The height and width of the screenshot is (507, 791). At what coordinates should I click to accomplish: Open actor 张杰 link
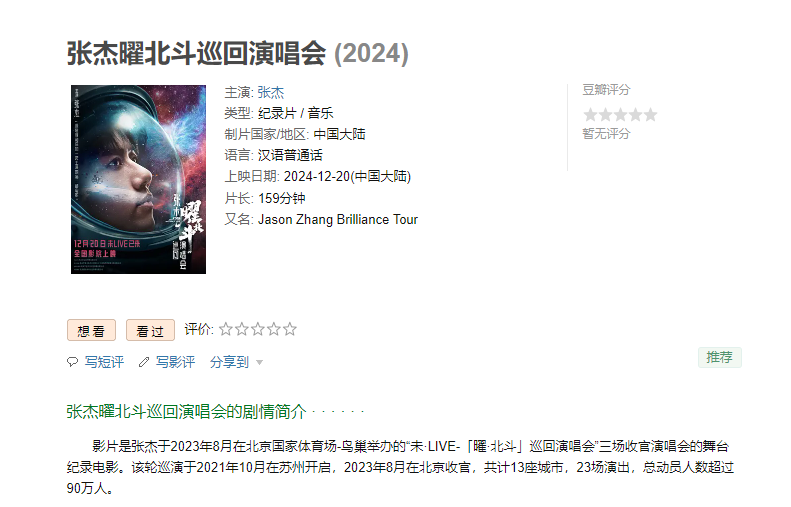point(271,92)
